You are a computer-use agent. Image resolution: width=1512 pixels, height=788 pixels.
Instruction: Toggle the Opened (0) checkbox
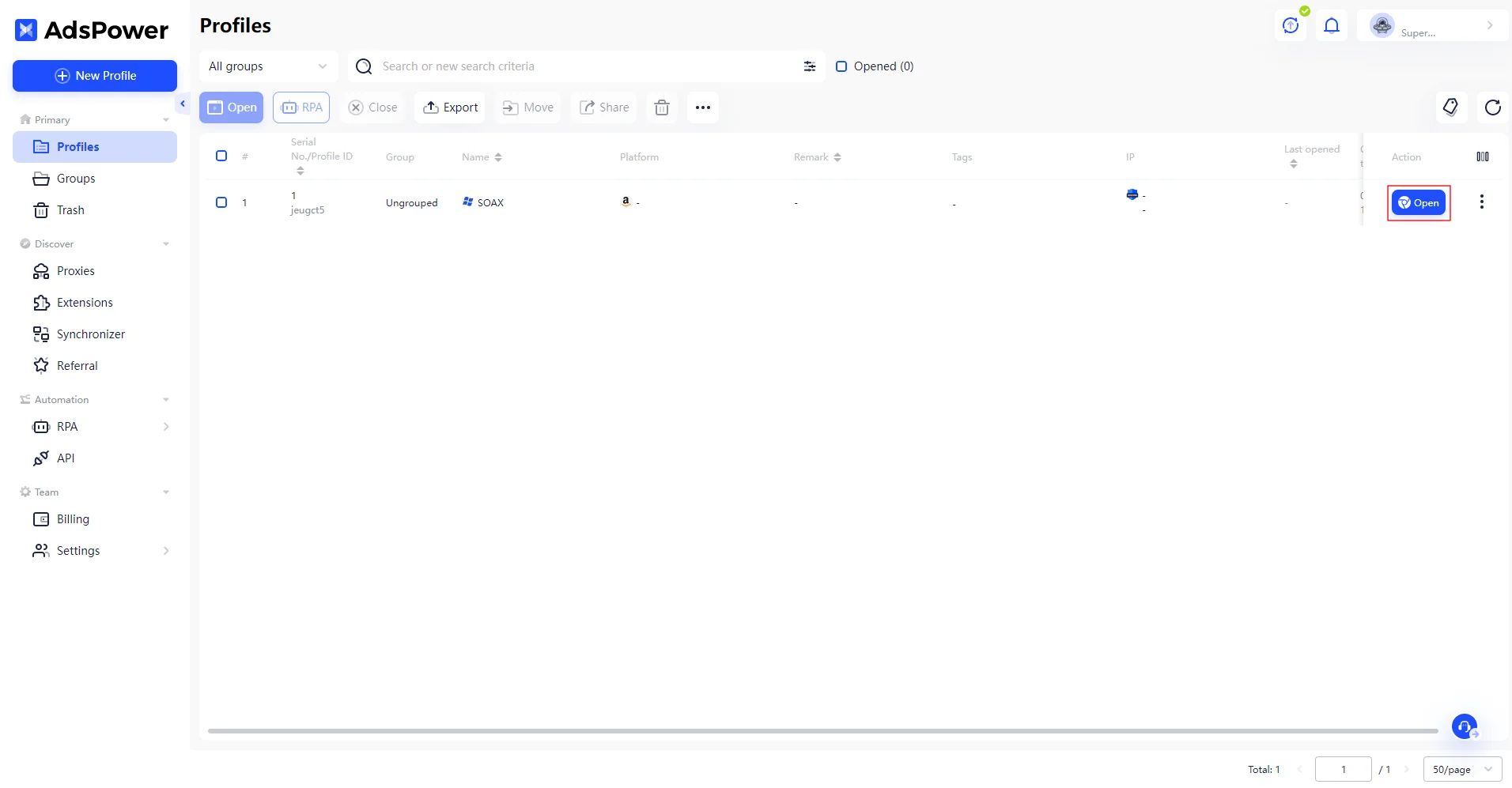[x=841, y=66]
